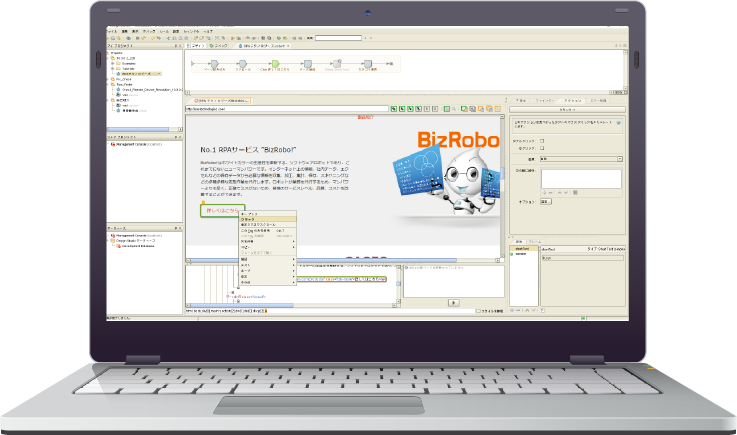The image size is (737, 435).
Task: Select the first step node in the workflow
Action: [215, 63]
